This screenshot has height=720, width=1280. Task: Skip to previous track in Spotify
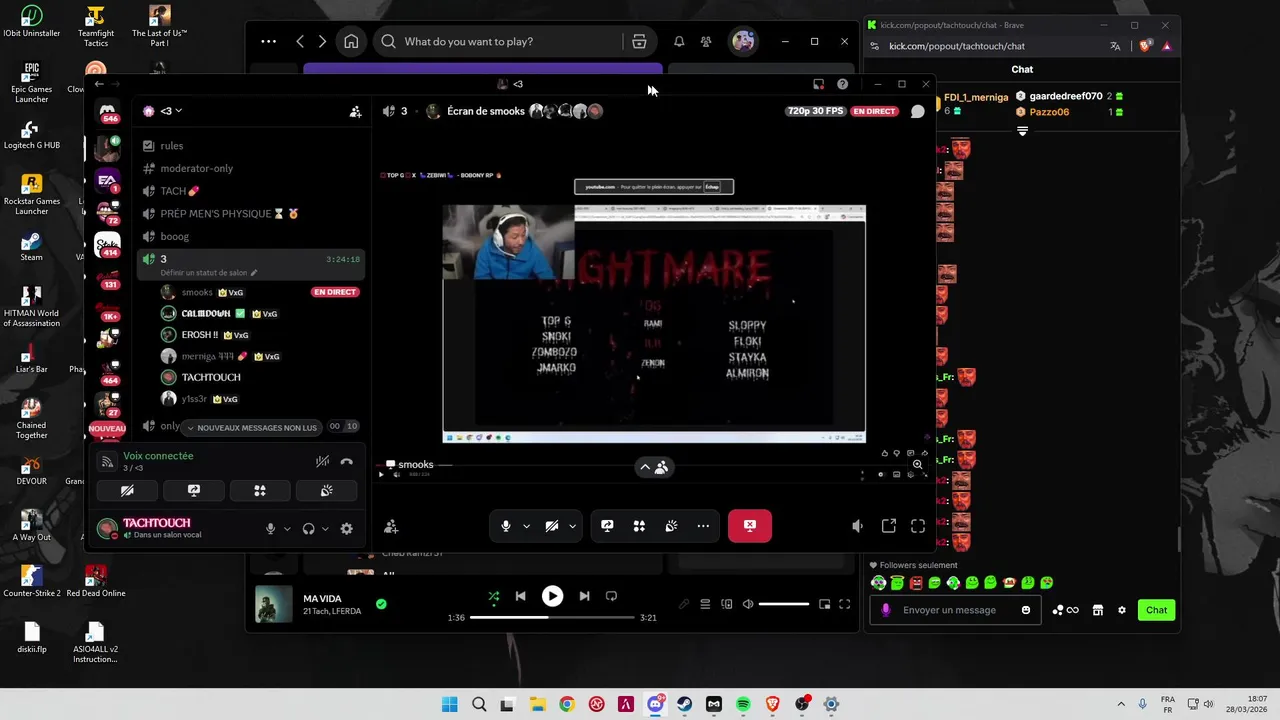(x=520, y=596)
